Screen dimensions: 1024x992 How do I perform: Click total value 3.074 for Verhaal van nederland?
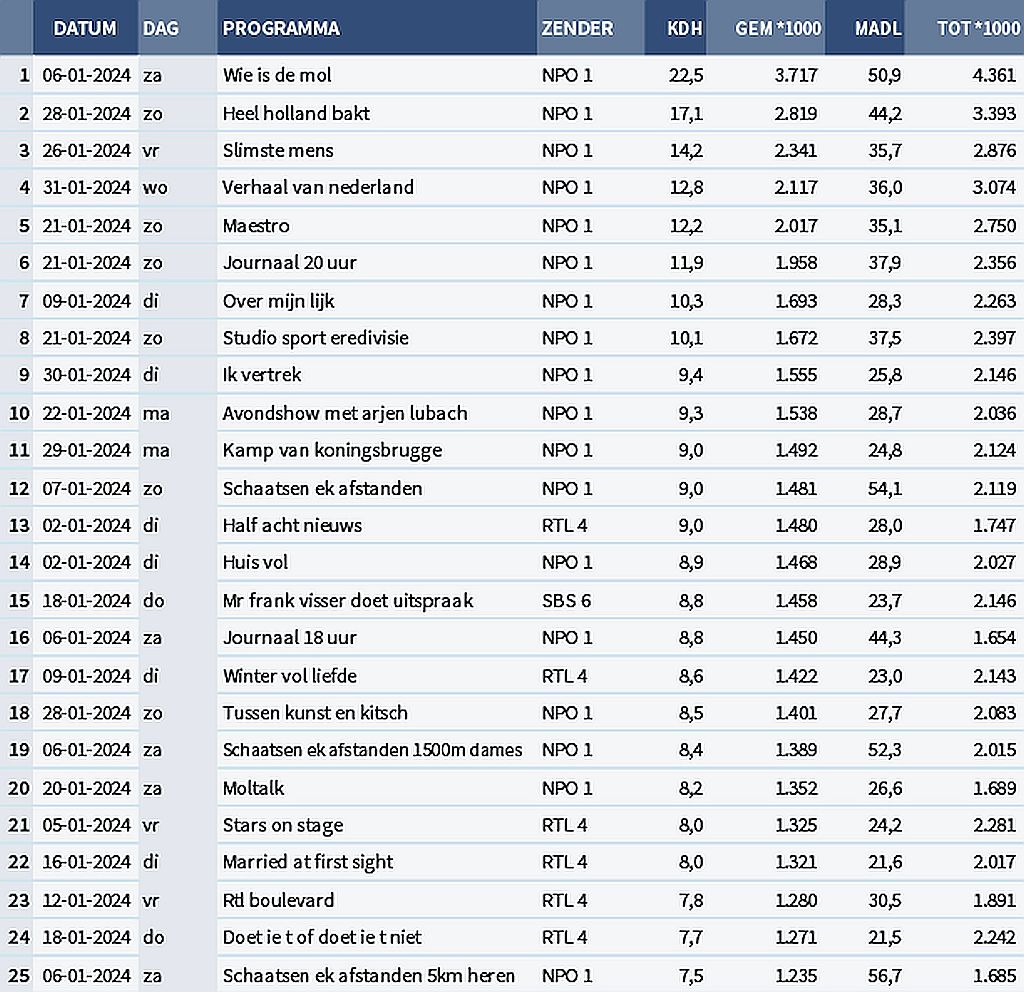pos(994,187)
